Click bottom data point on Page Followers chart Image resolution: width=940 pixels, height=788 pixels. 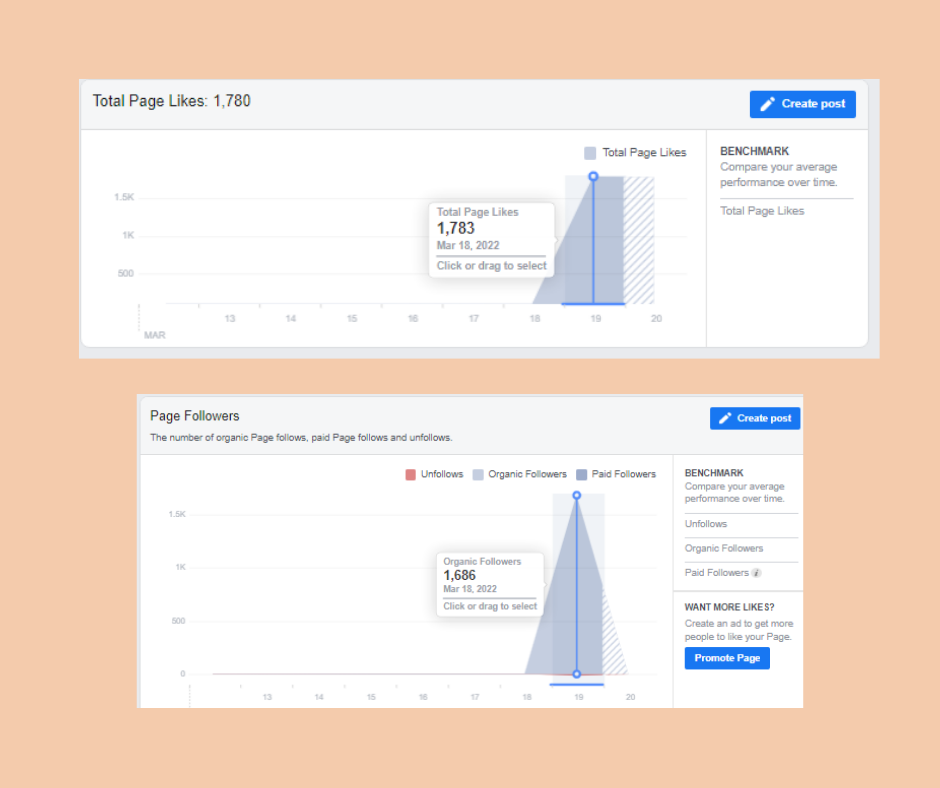577,674
